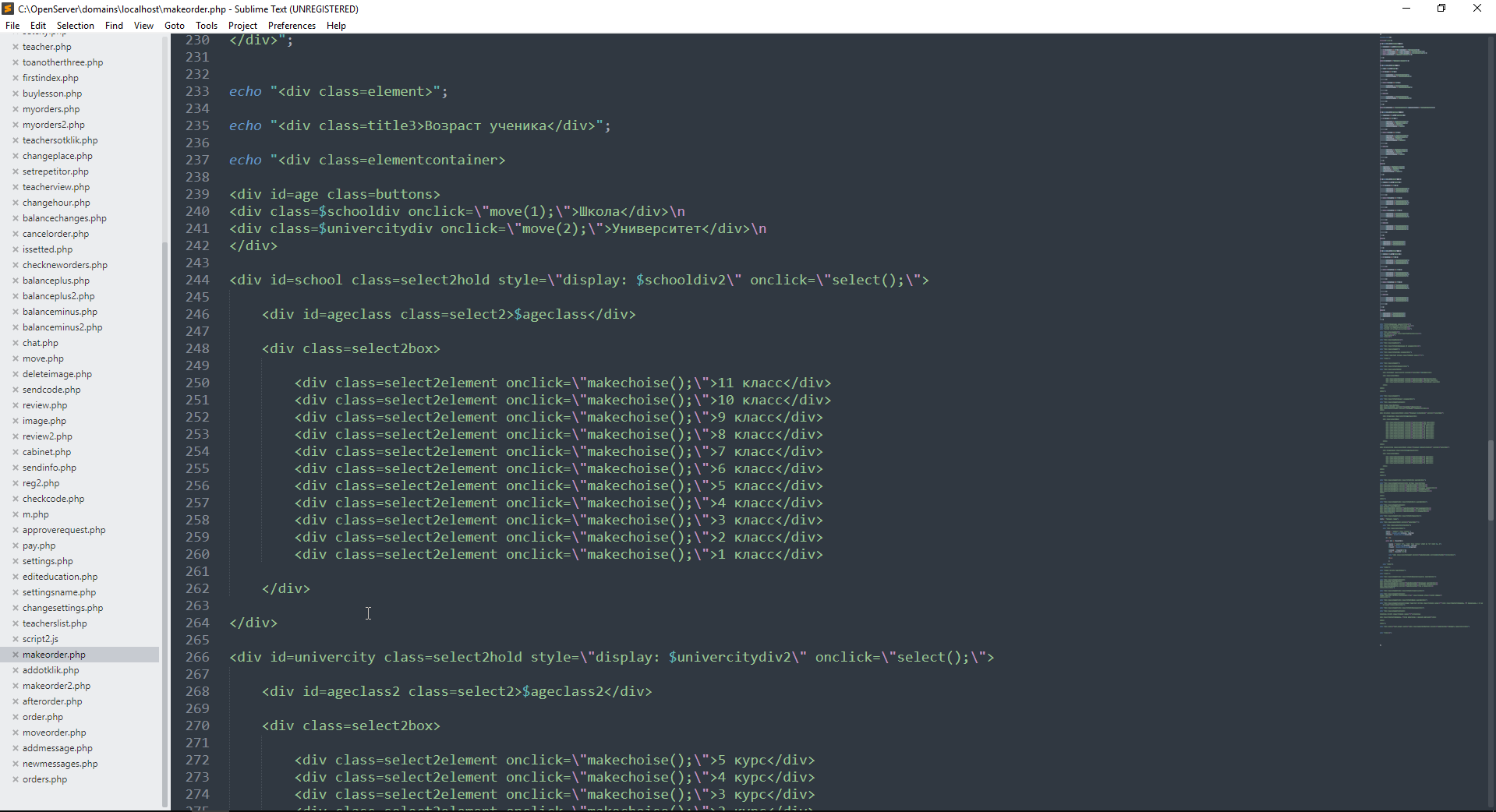Open the Edit menu
The width and height of the screenshot is (1496, 812).
[x=38, y=26]
